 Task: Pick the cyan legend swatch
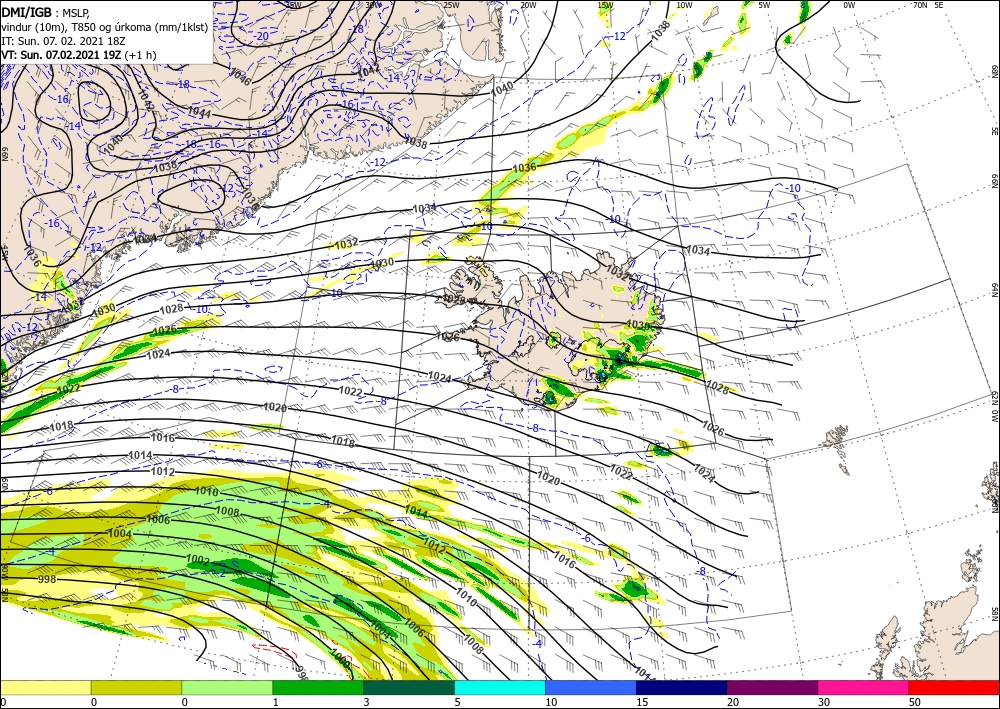pyautogui.click(x=500, y=687)
